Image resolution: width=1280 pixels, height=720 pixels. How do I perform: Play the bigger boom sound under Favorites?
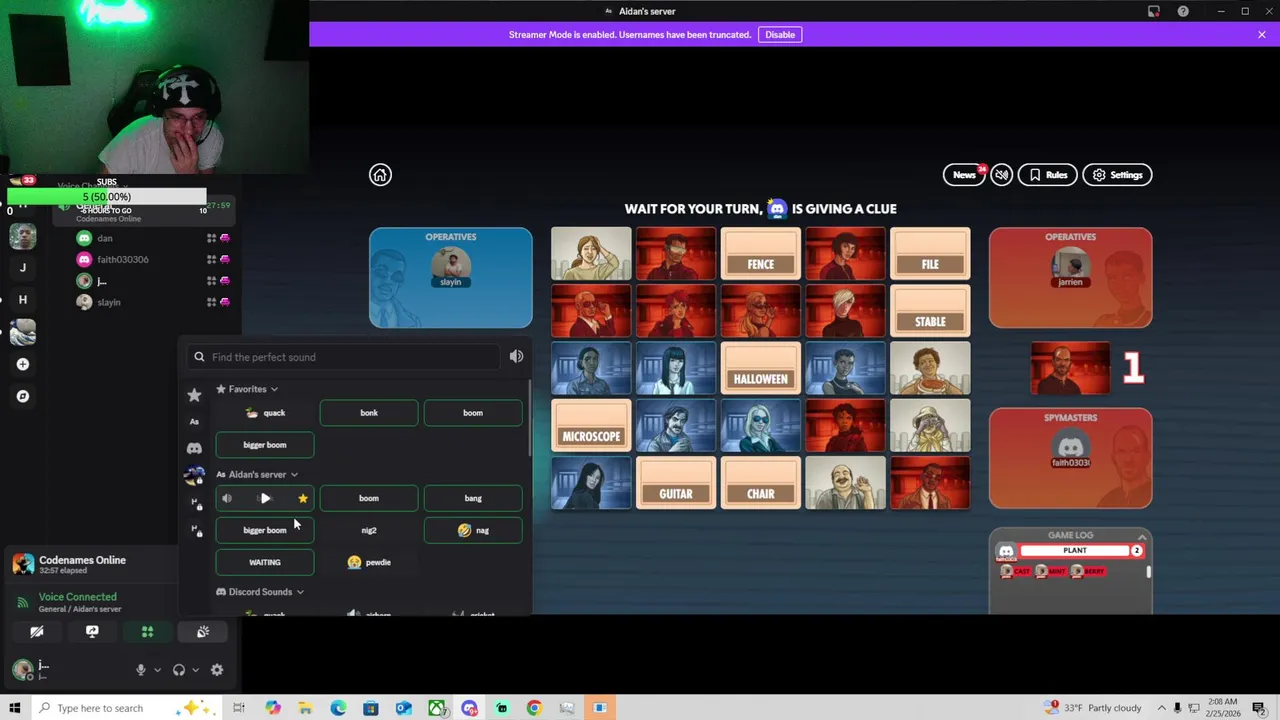(265, 445)
